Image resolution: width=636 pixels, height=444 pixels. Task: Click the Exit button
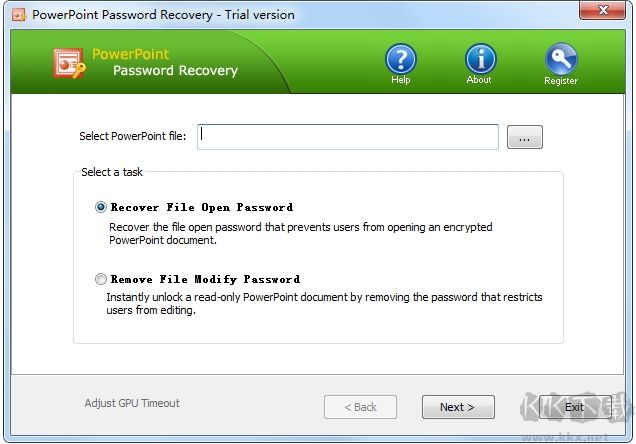(x=574, y=407)
